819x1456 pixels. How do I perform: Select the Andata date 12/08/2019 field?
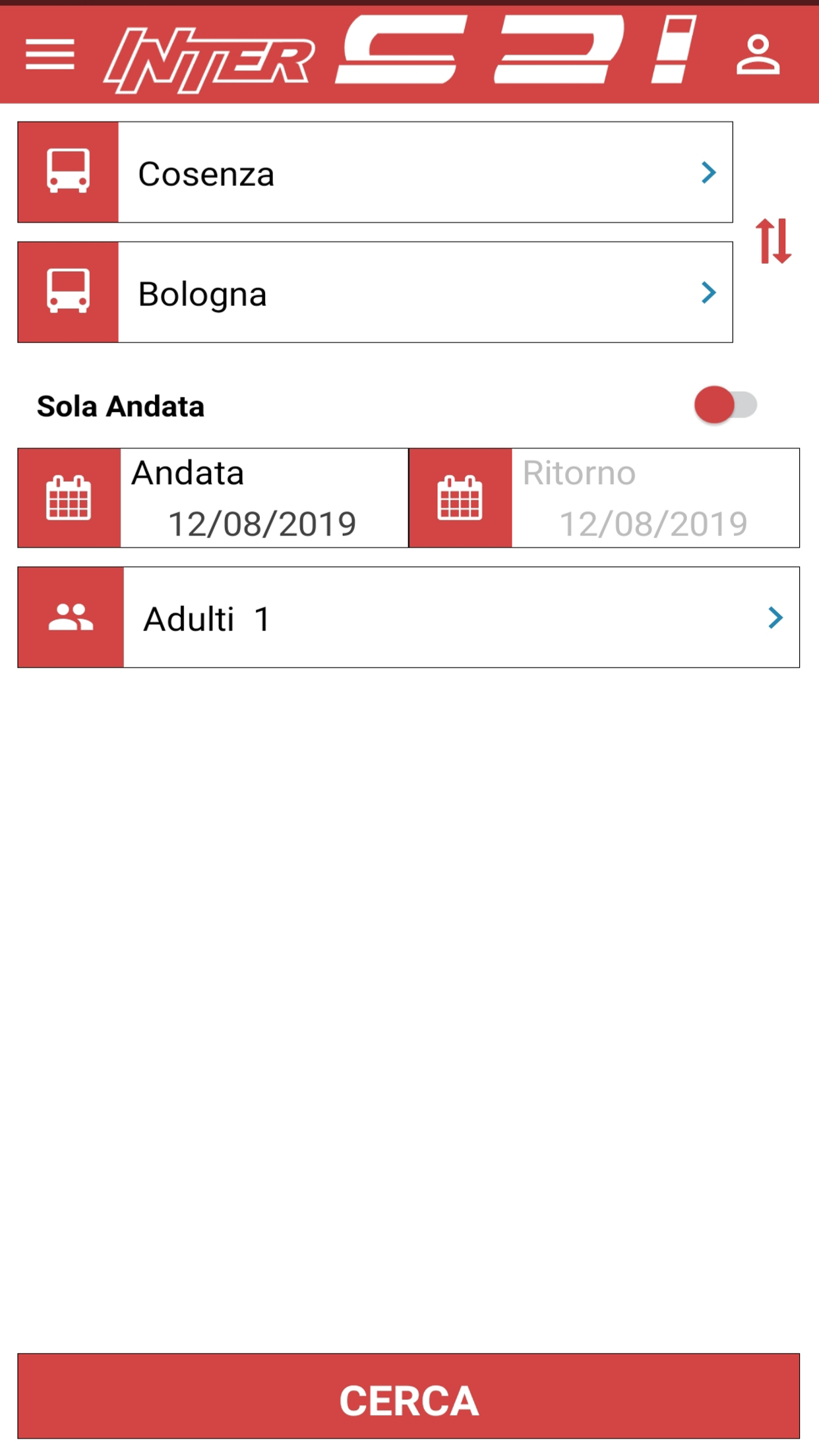(x=262, y=524)
